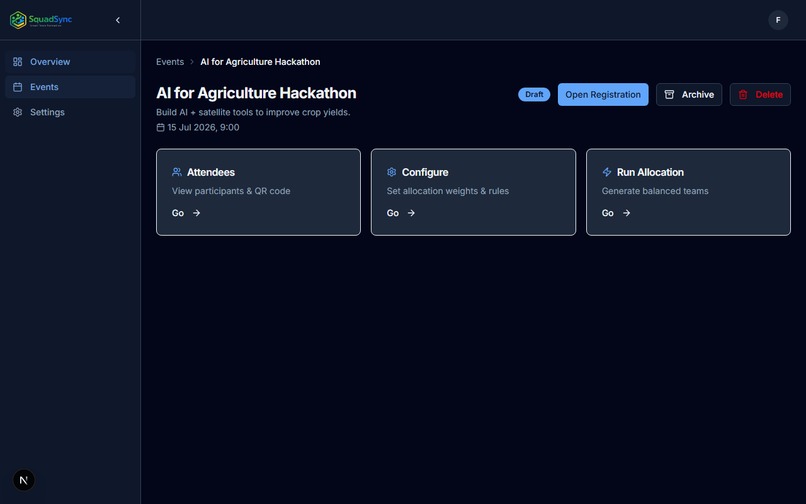Click the breadcrumb separator chevron
Viewport: 806px width, 504px height.
click(192, 62)
